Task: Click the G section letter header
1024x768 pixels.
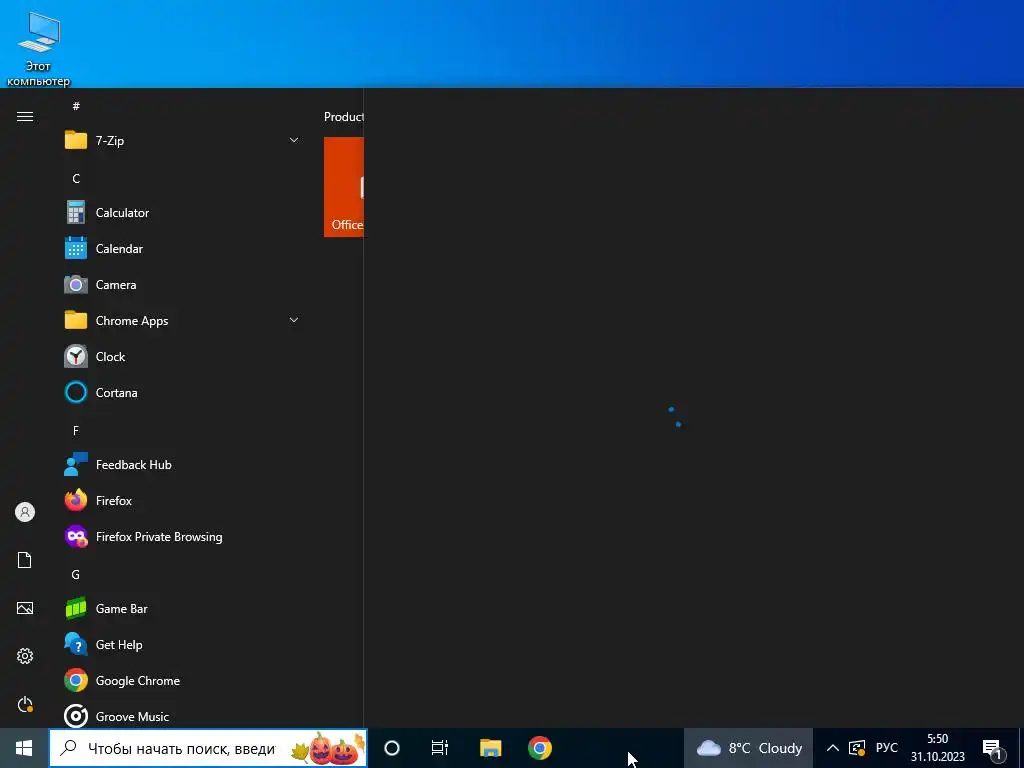Action: pos(76,575)
